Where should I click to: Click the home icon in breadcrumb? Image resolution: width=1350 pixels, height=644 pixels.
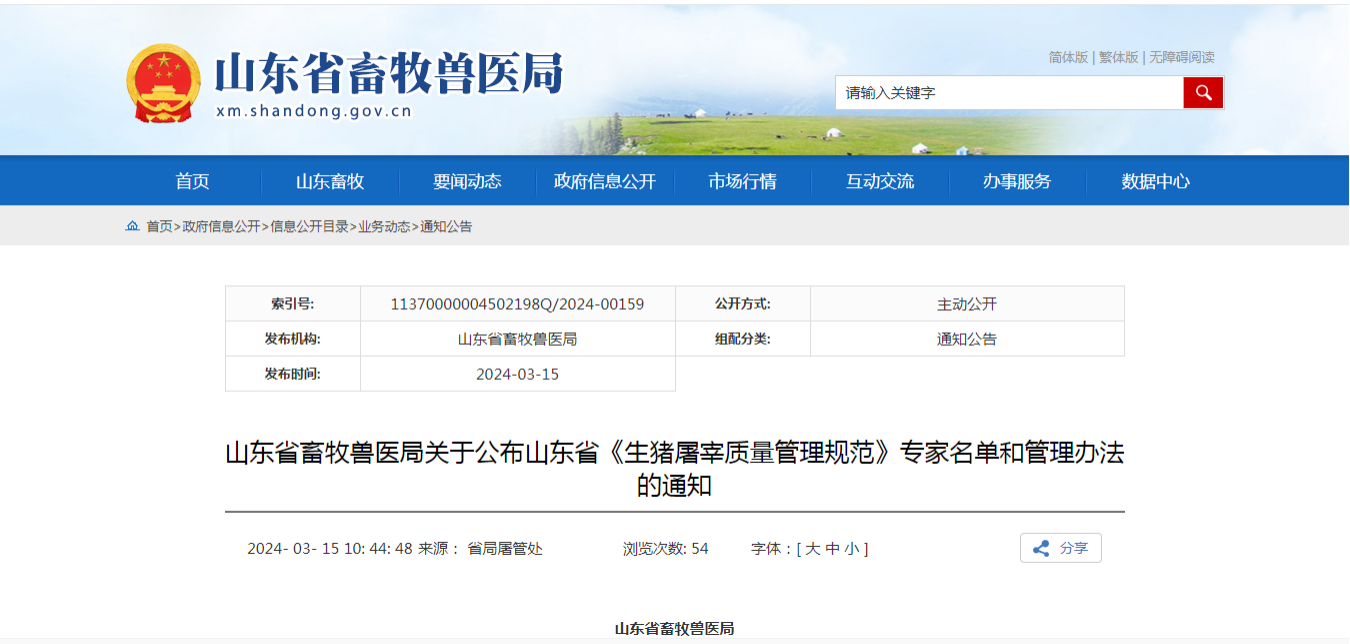132,227
